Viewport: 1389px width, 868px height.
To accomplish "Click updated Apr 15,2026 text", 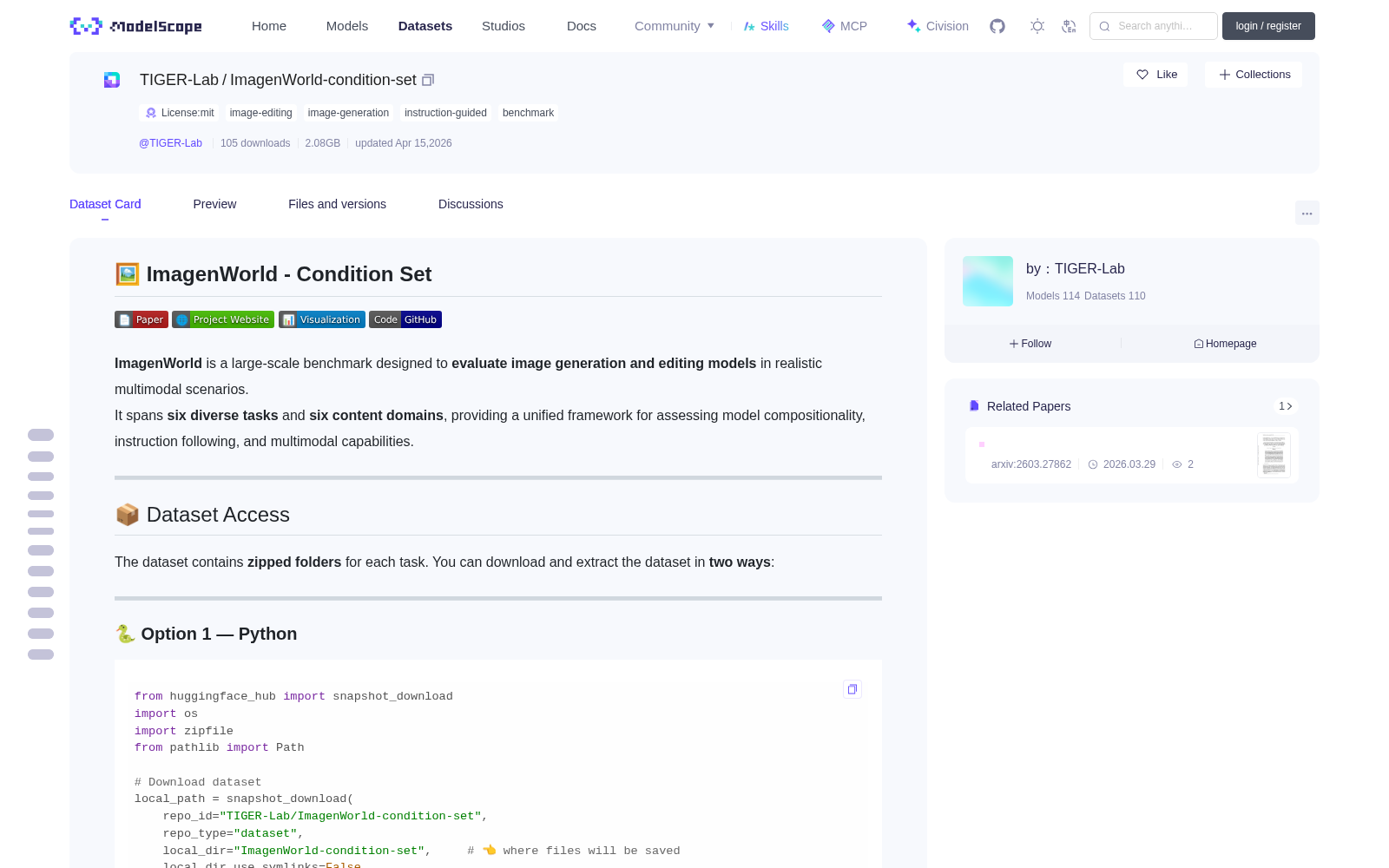I will [404, 143].
